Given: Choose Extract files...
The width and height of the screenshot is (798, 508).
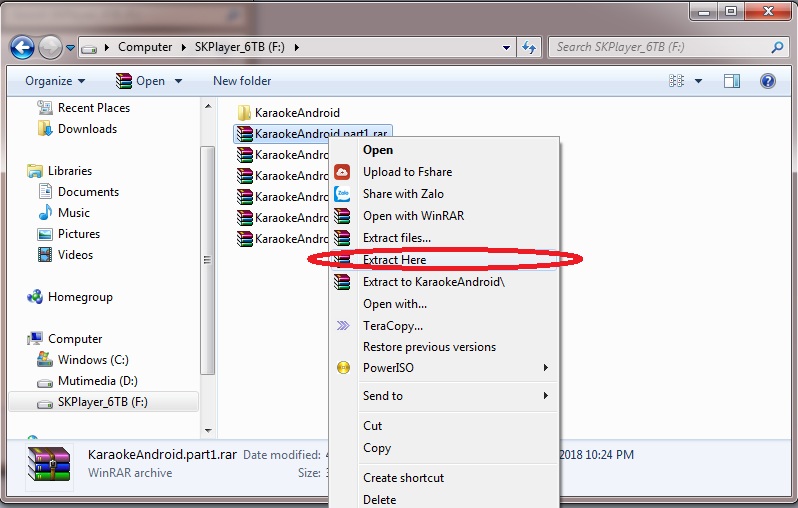Looking at the screenshot, I should (444, 238).
